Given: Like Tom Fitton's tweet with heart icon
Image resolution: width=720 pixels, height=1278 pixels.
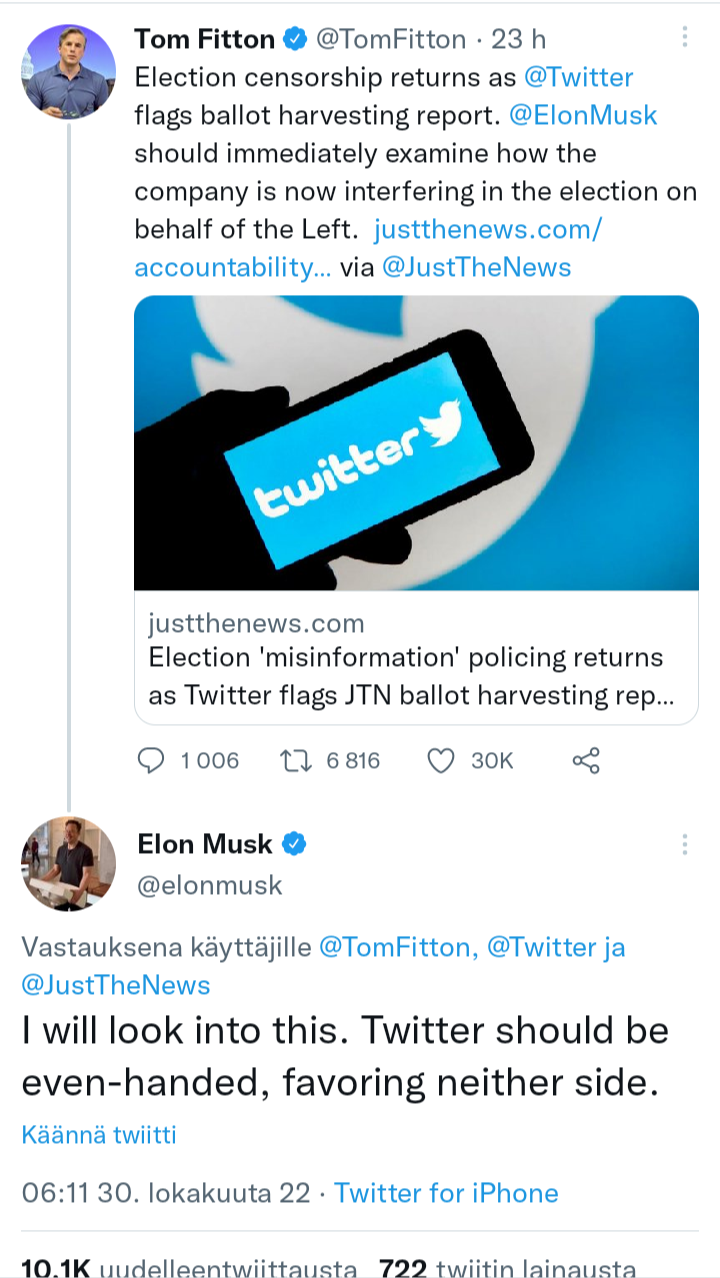Looking at the screenshot, I should pos(441,761).
